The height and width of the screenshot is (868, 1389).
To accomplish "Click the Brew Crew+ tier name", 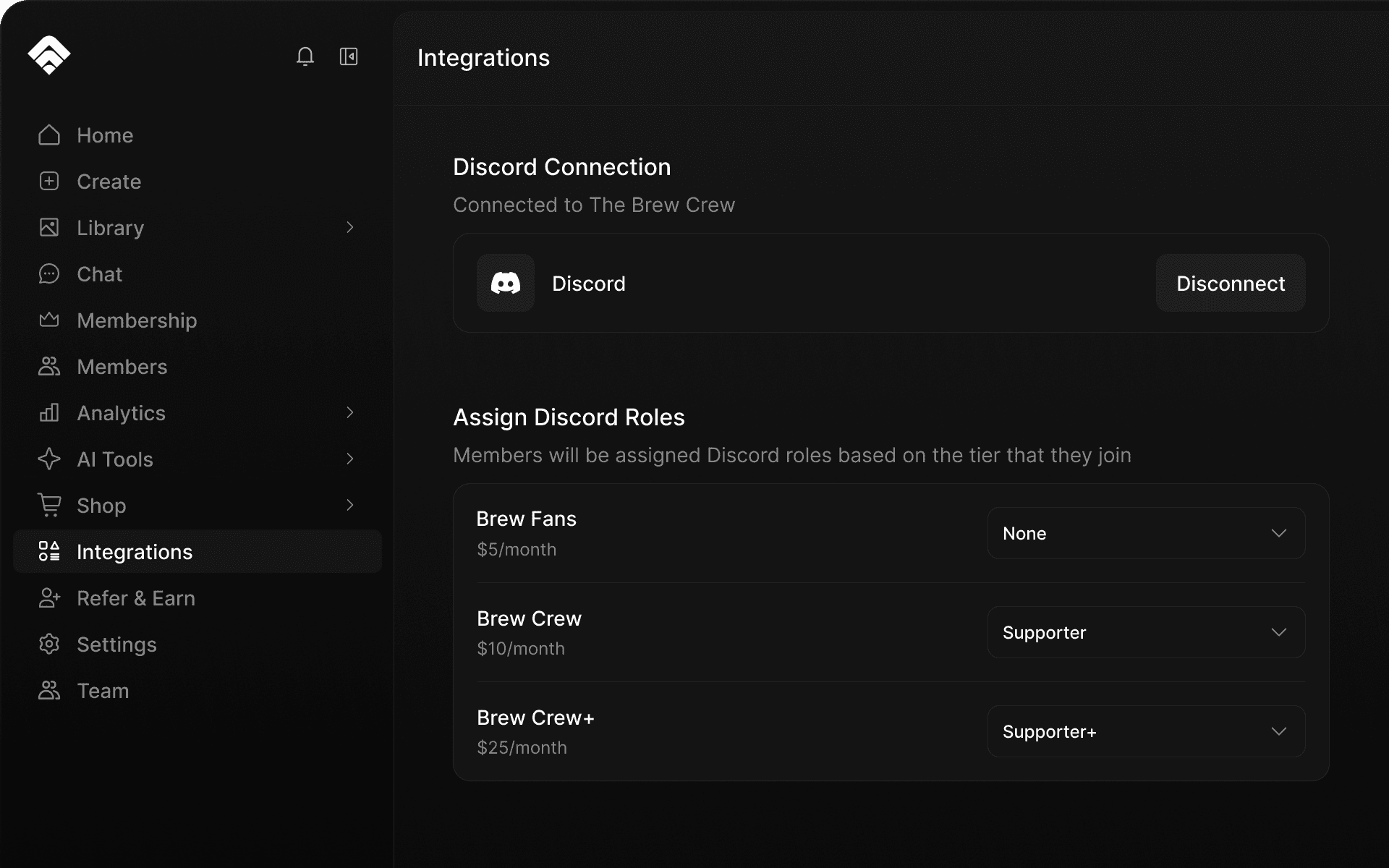I will point(535,718).
